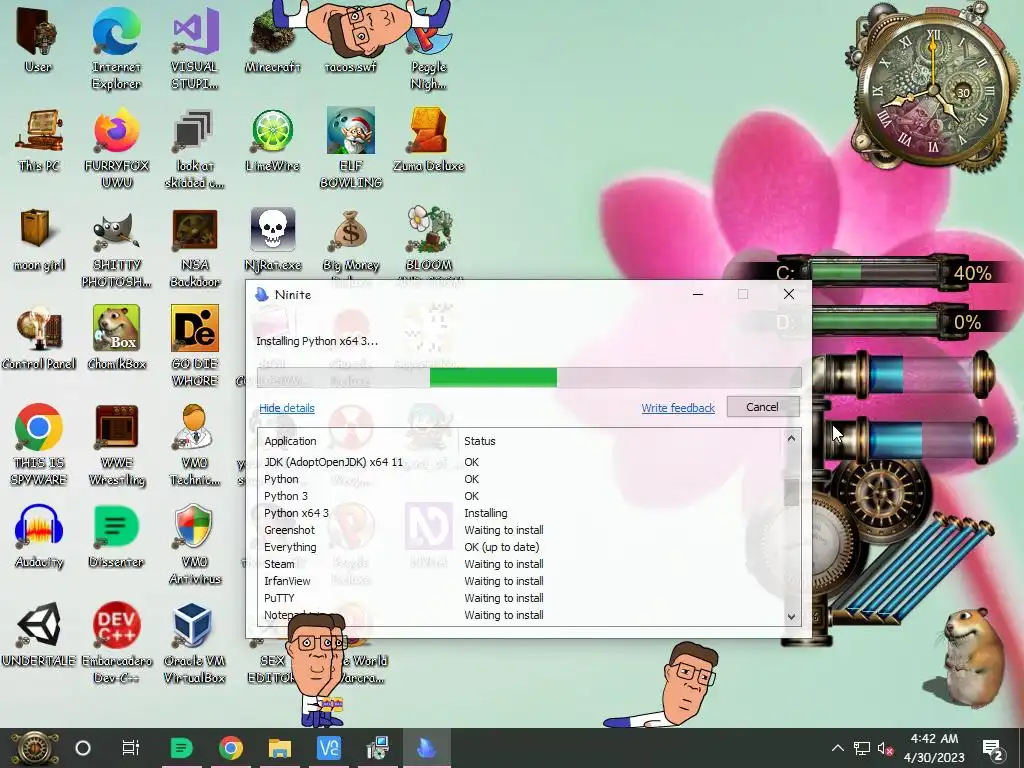Open the Dissenter desktop shortcut
Image resolution: width=1024 pixels, height=768 pixels.
[116, 536]
